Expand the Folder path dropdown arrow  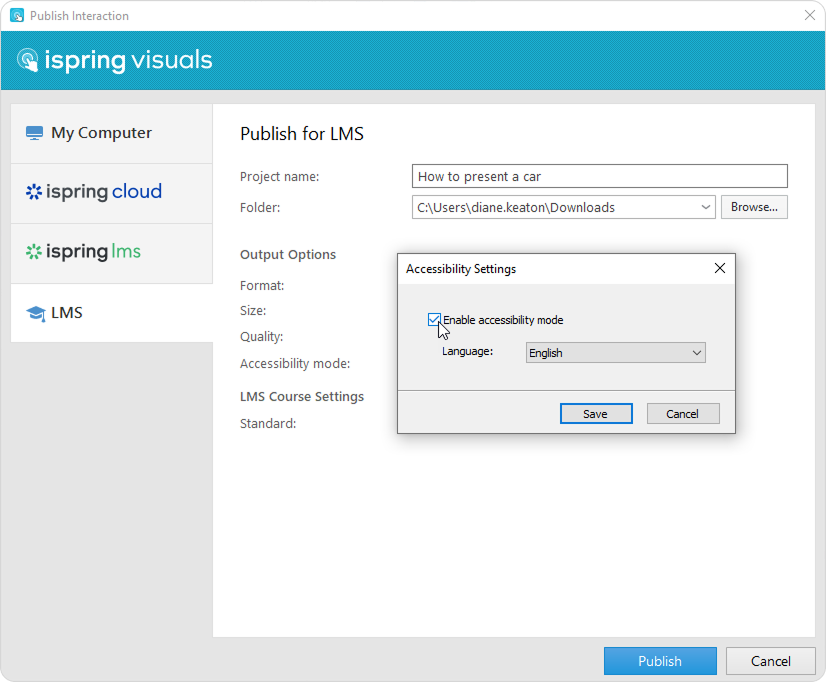(x=707, y=207)
